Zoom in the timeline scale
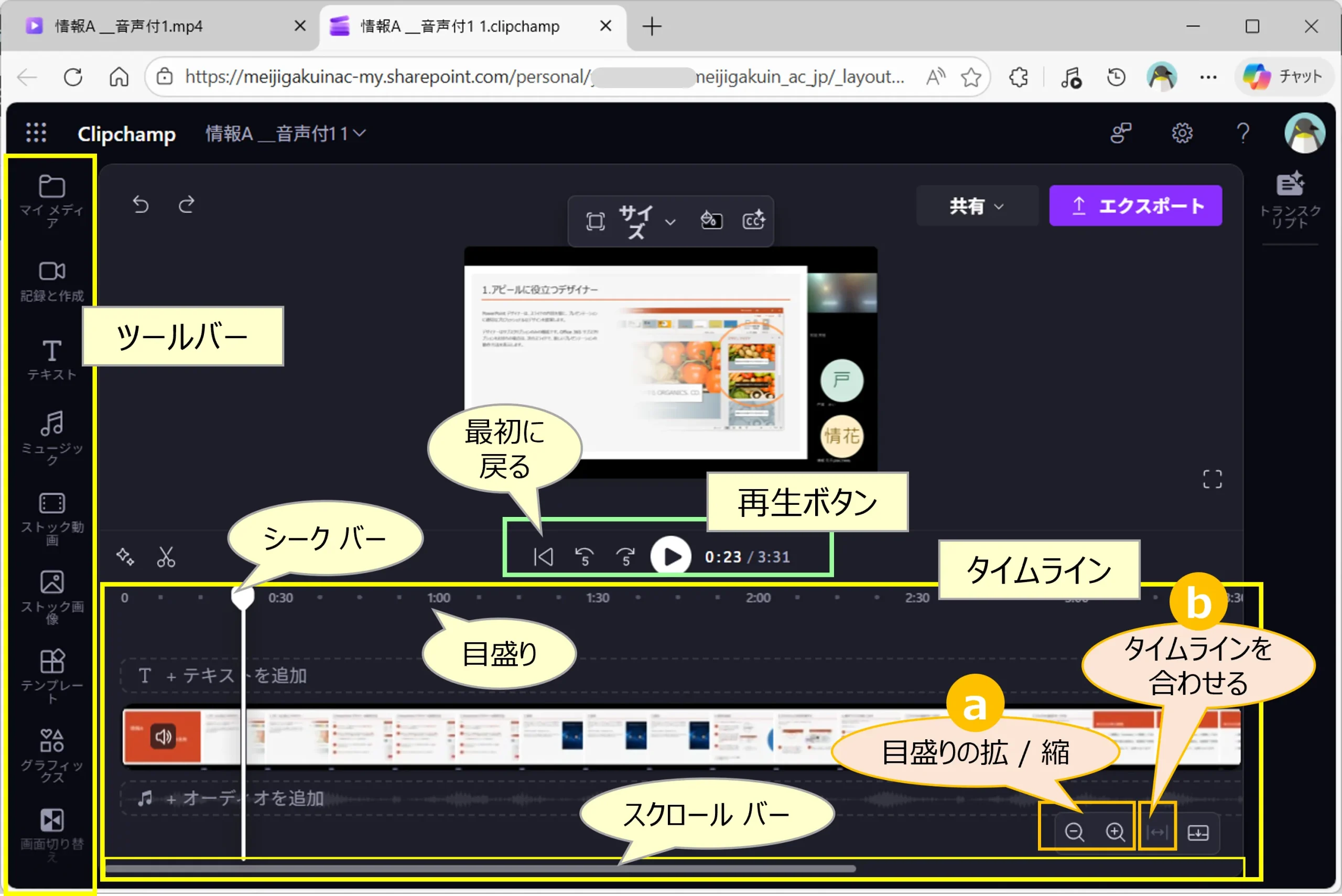This screenshot has height=896, width=1342. click(x=1115, y=832)
